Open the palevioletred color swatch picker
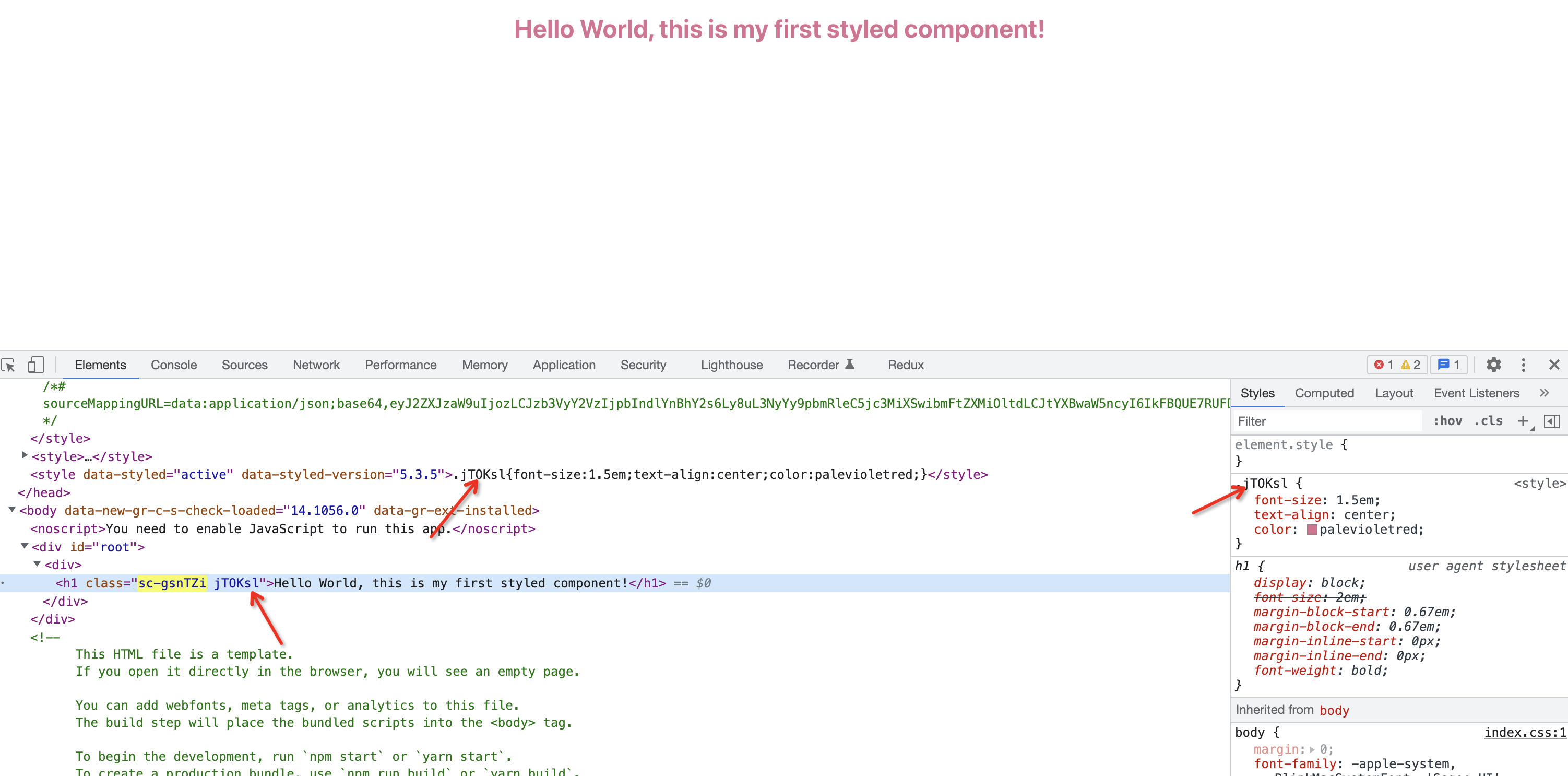The width and height of the screenshot is (1568, 776). (x=1312, y=530)
